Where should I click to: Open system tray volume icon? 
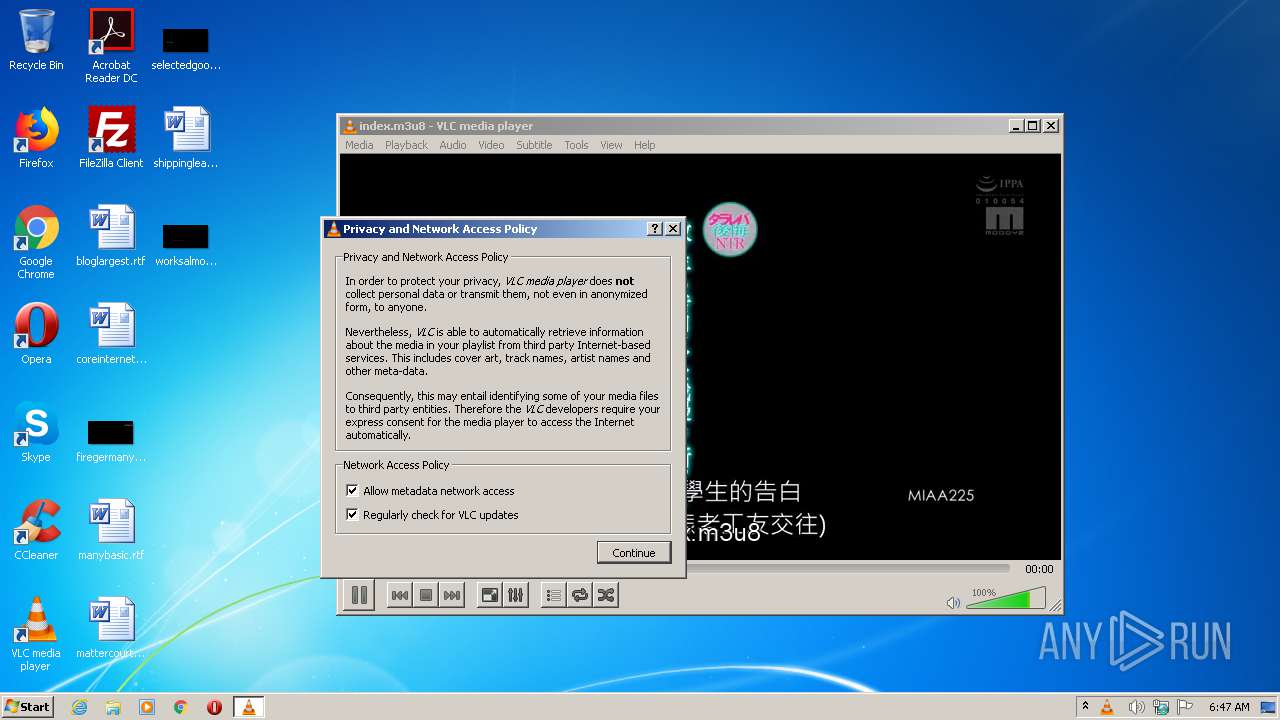tap(1136, 707)
